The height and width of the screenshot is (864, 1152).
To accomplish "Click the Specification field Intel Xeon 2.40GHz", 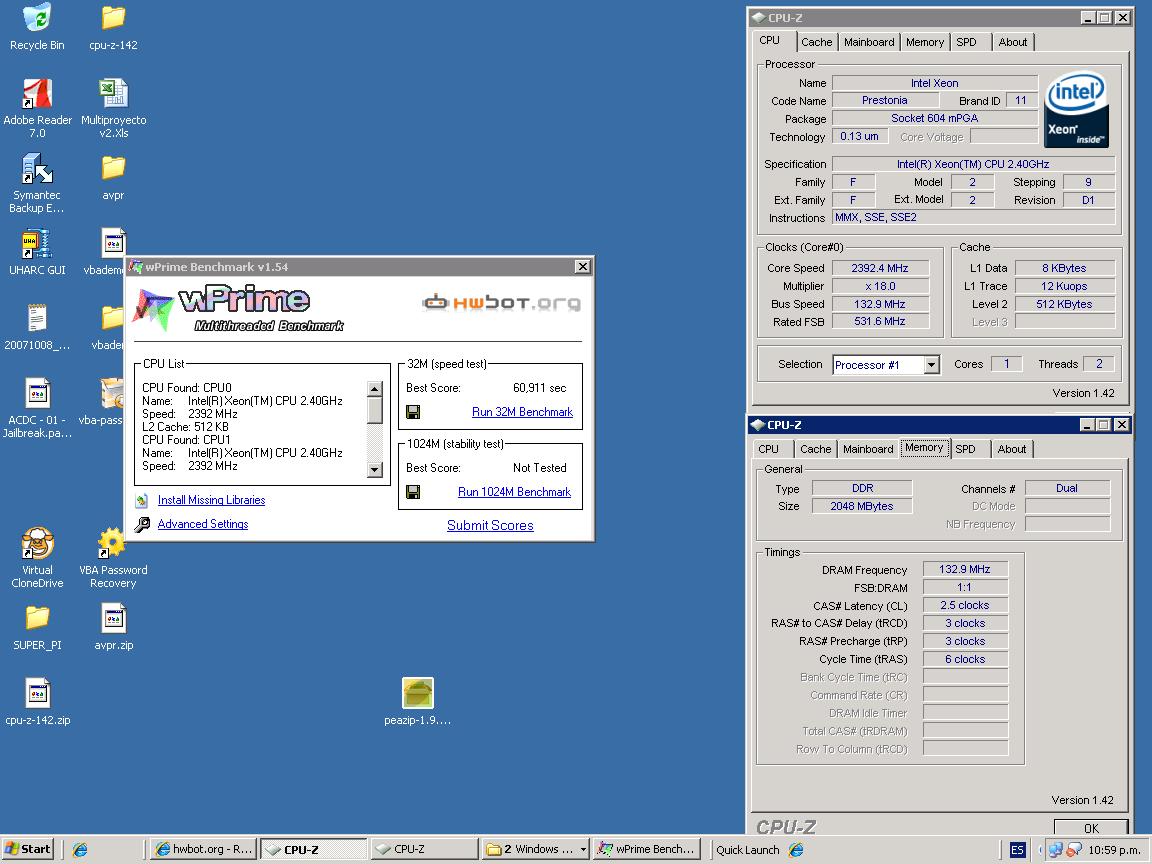I will tap(973, 164).
